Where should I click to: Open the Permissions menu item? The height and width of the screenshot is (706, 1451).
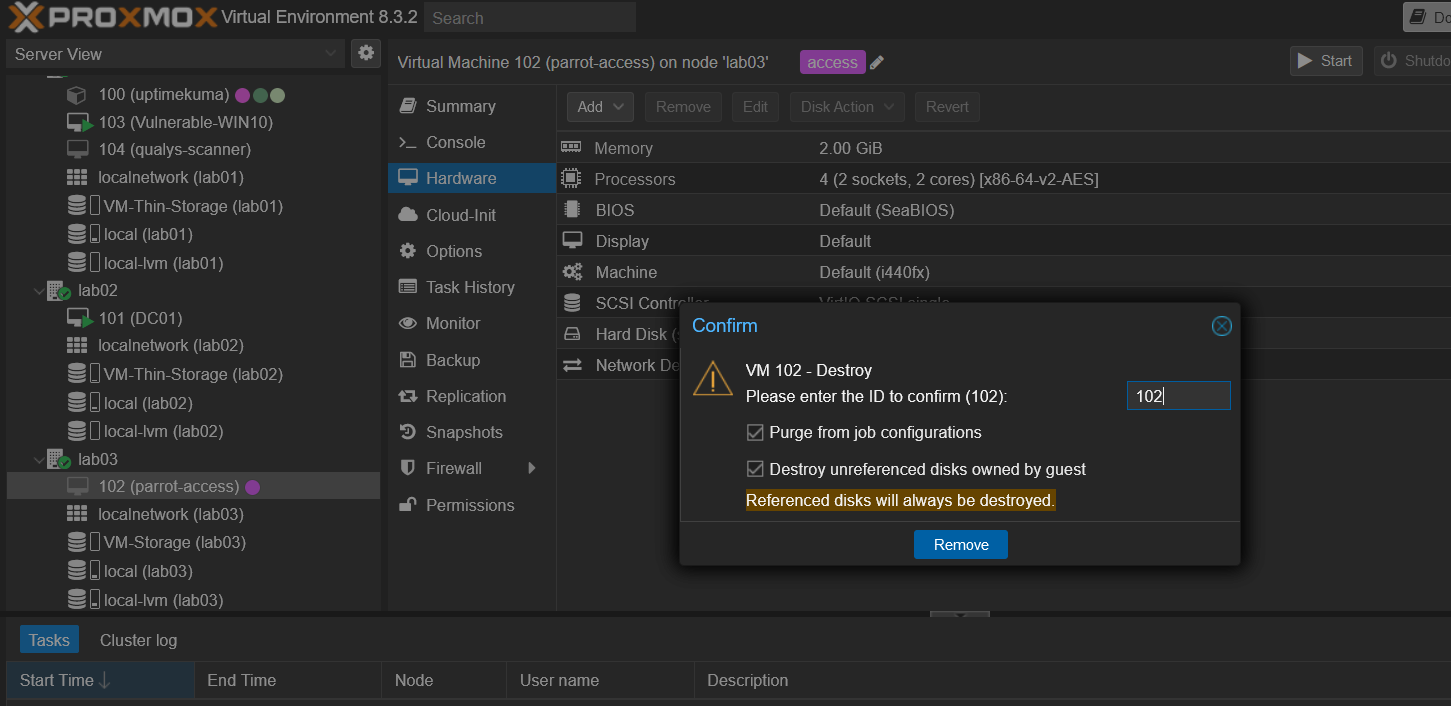(x=472, y=505)
